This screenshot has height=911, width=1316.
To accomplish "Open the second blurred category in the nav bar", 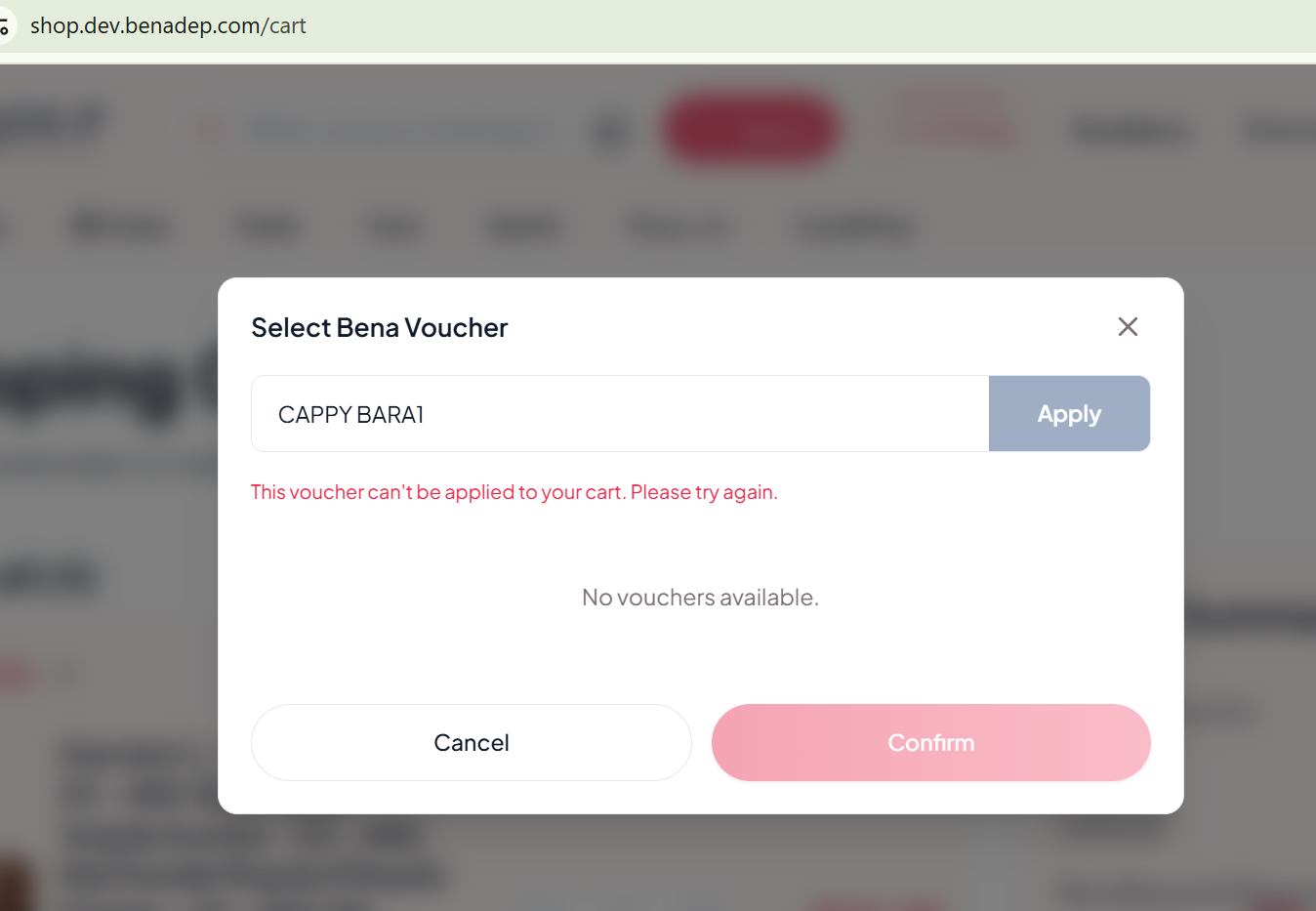I will [267, 227].
